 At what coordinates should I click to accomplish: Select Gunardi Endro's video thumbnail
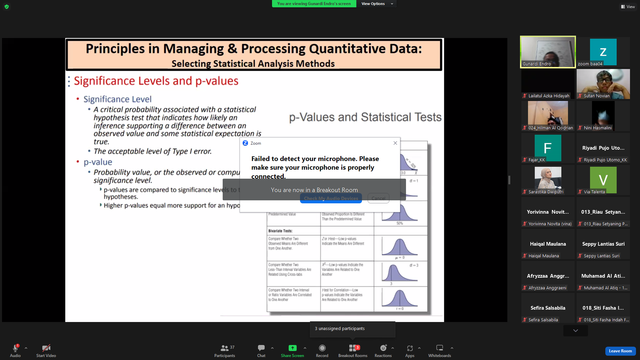tap(548, 52)
